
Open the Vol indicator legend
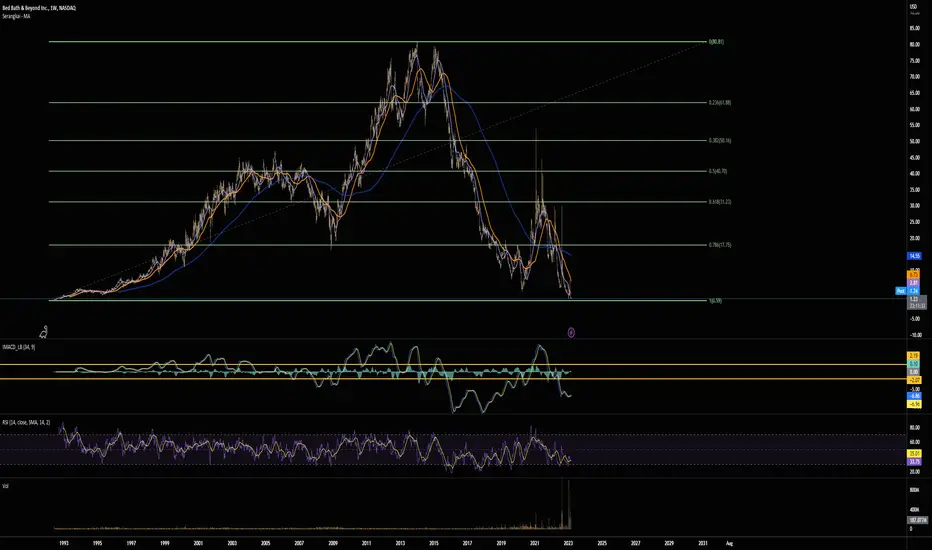5,486
